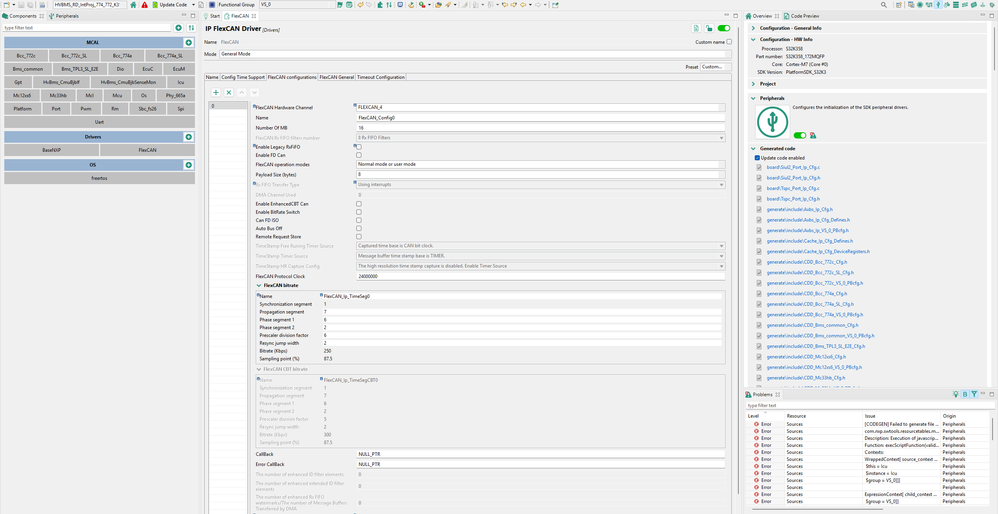Add a new Drivers component with plus icon

(188, 137)
